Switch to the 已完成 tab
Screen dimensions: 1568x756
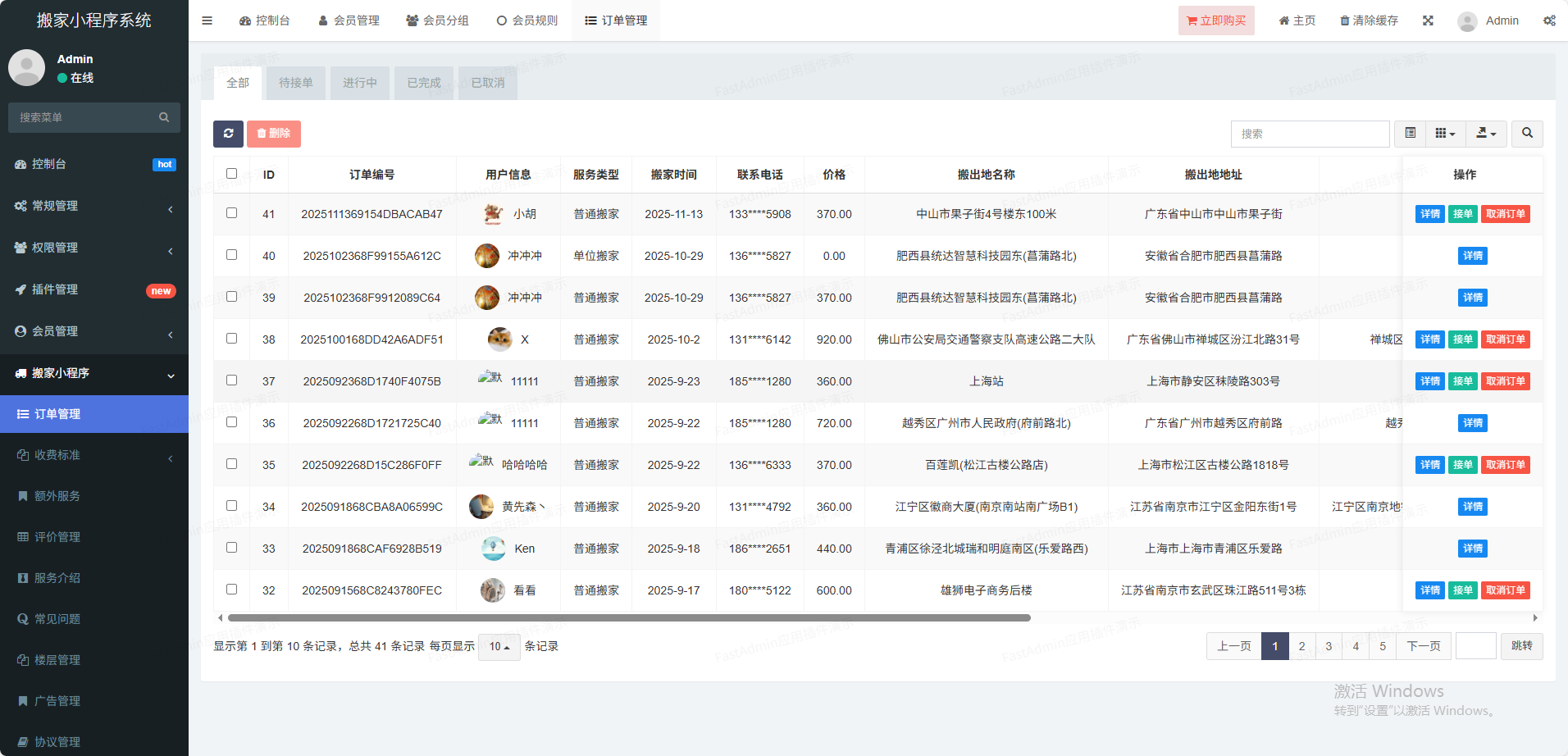click(423, 83)
